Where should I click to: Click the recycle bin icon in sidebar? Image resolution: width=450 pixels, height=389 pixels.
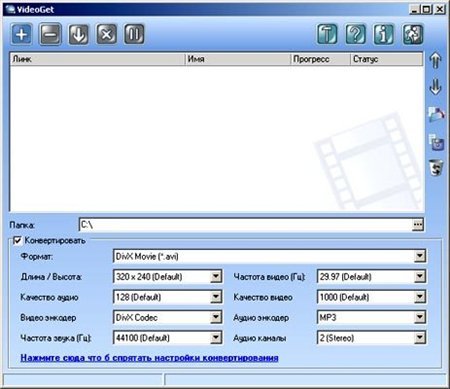click(436, 168)
